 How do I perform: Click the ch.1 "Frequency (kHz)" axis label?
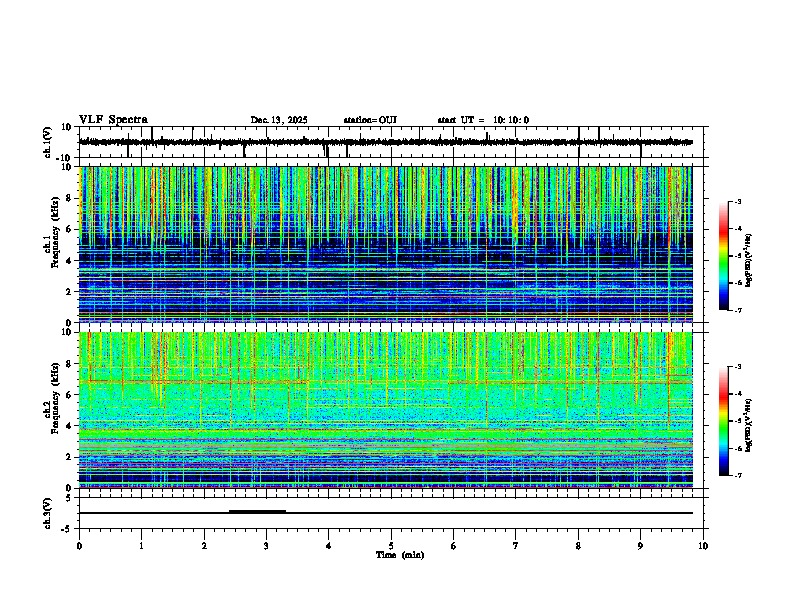point(55,232)
